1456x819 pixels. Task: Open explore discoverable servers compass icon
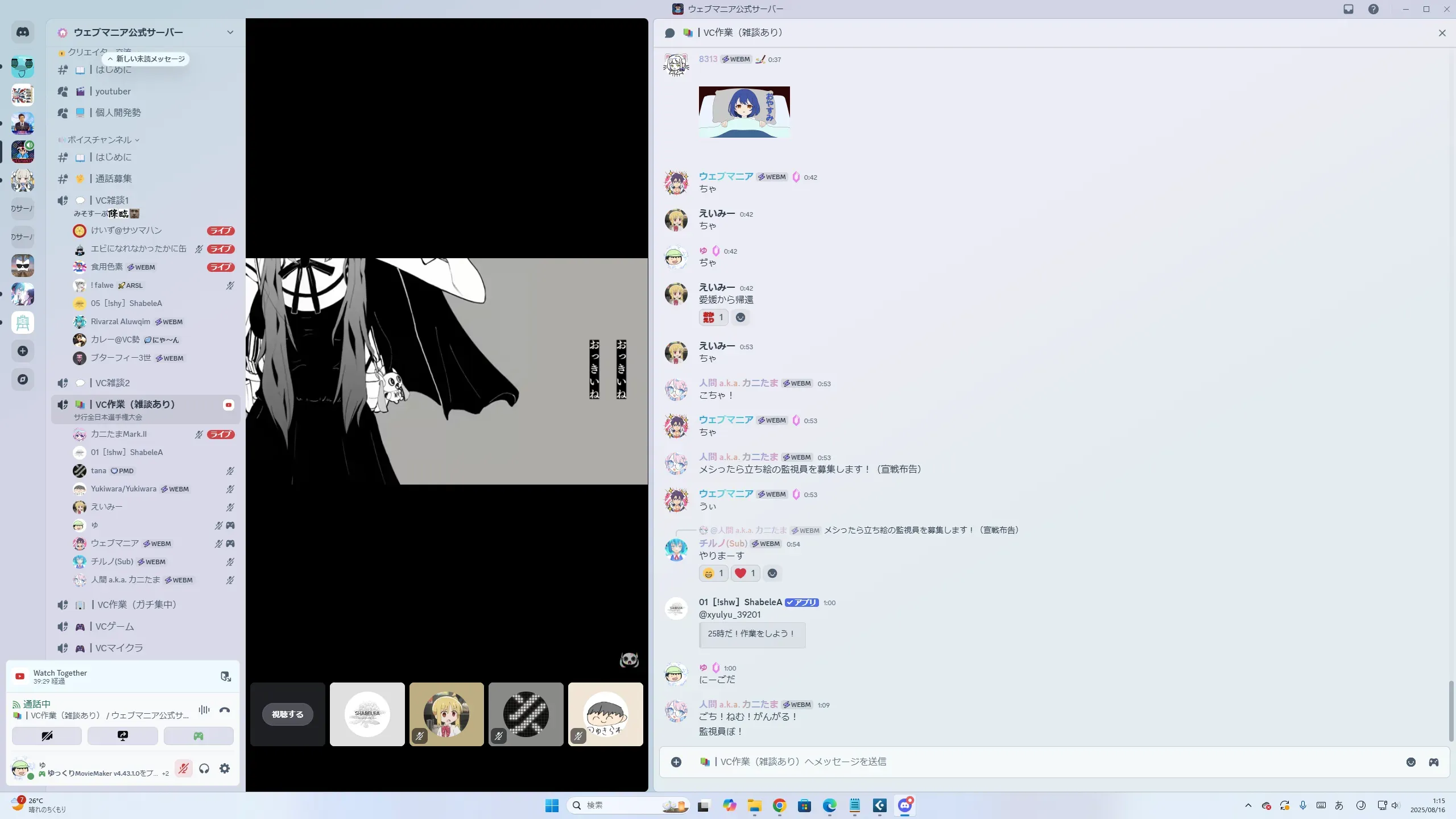tap(23, 379)
